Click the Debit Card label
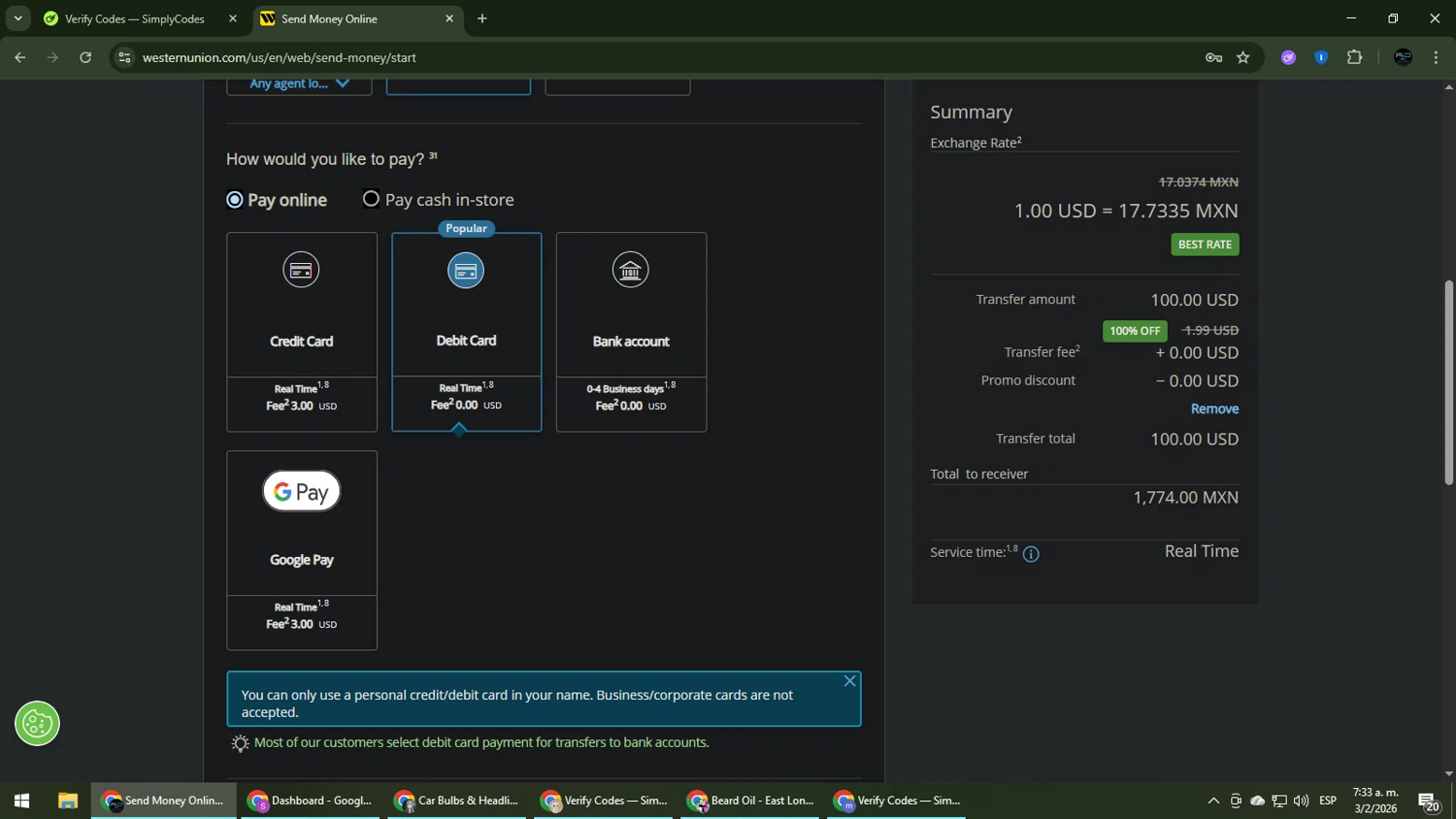 tap(466, 341)
